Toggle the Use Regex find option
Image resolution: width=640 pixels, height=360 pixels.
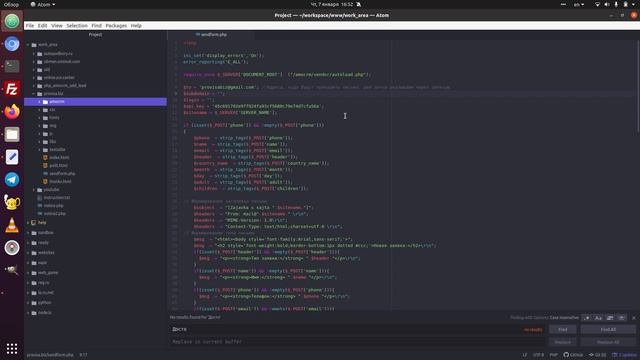coord(587,318)
